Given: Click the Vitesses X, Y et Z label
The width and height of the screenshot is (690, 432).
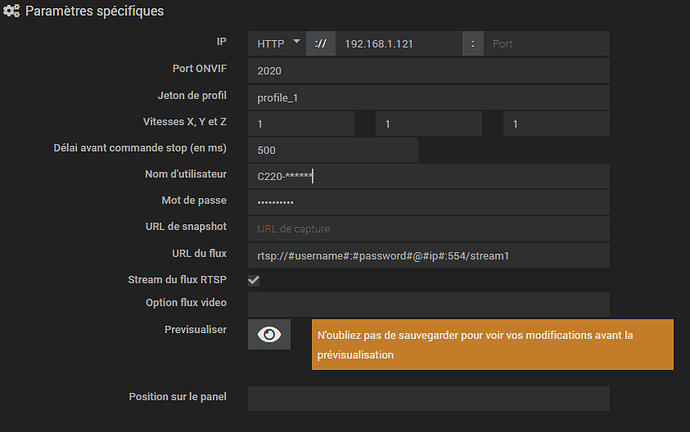Looking at the screenshot, I should pyautogui.click(x=184, y=122).
